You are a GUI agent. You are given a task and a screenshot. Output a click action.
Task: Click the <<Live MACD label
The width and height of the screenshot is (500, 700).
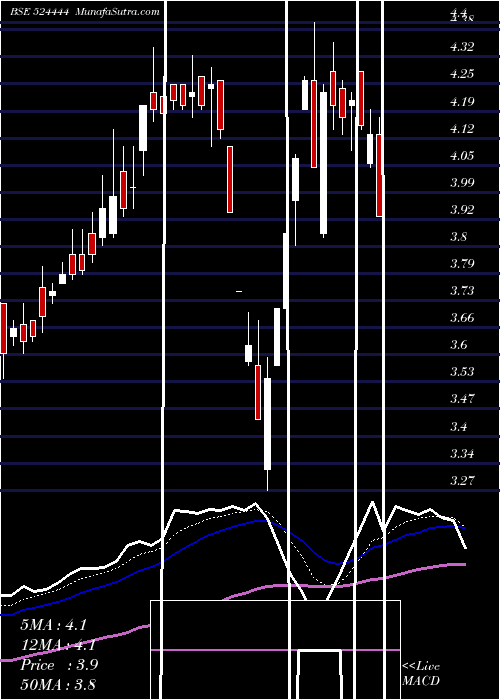tap(421, 673)
